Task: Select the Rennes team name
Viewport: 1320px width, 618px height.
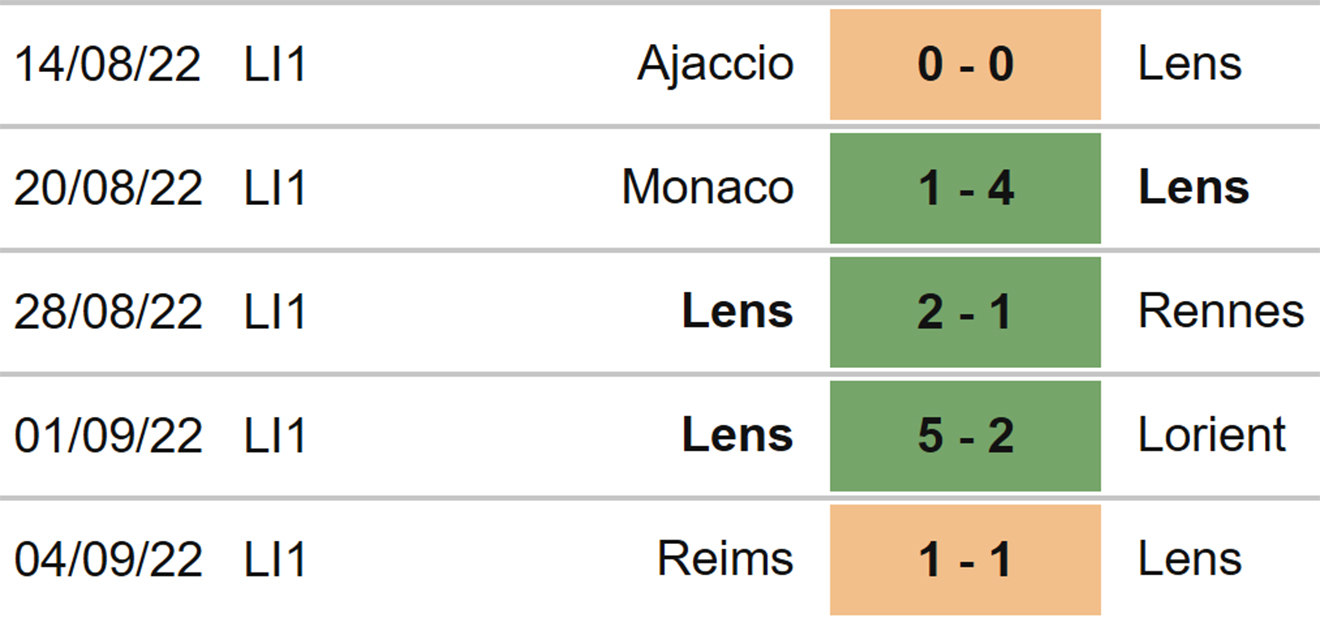Action: point(1220,312)
